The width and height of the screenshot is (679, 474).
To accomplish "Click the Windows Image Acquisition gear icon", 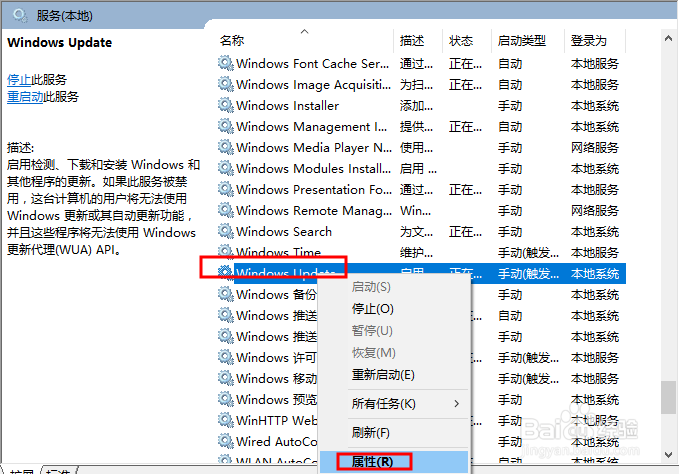I will click(x=226, y=84).
